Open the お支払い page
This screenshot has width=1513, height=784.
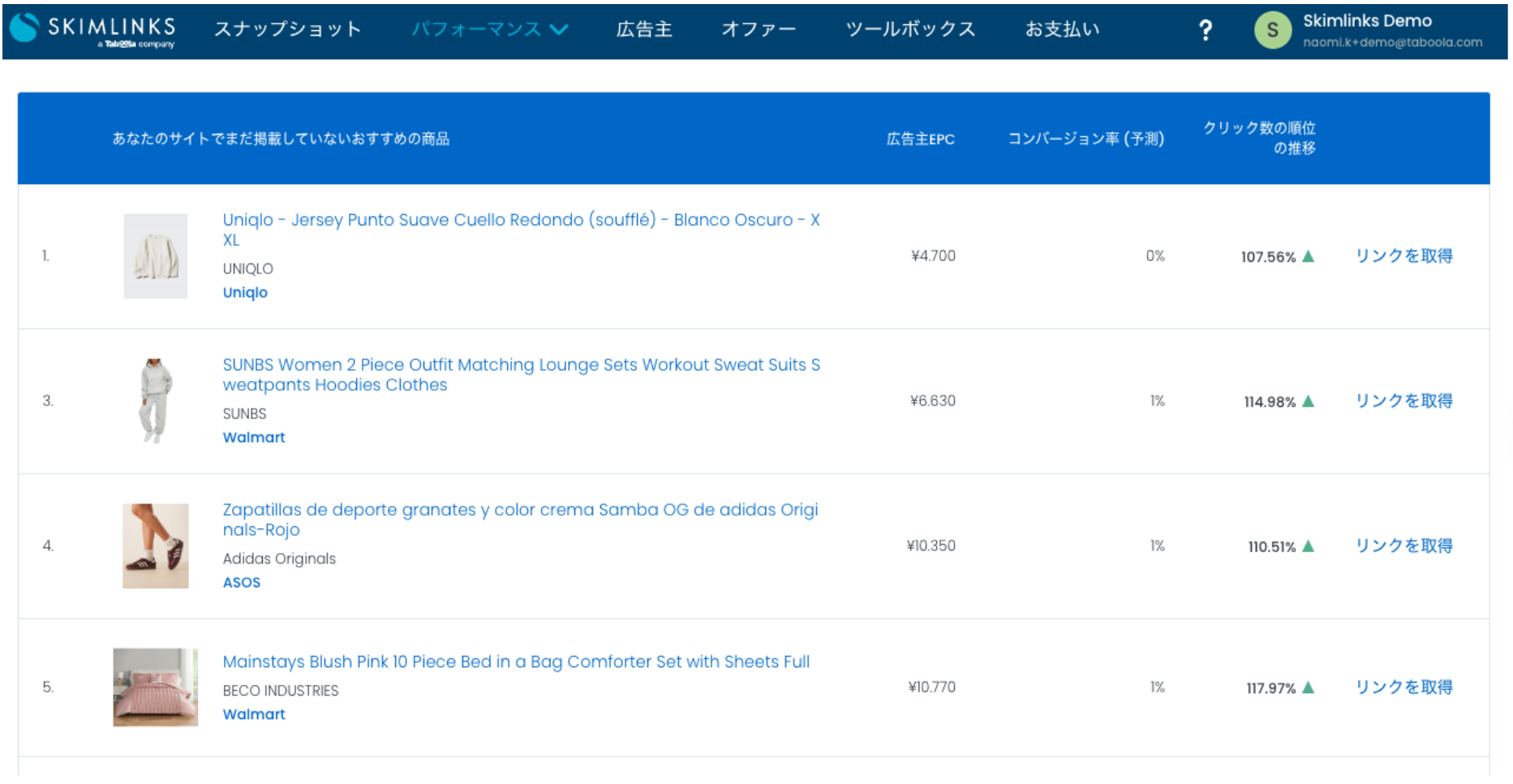click(x=1063, y=28)
